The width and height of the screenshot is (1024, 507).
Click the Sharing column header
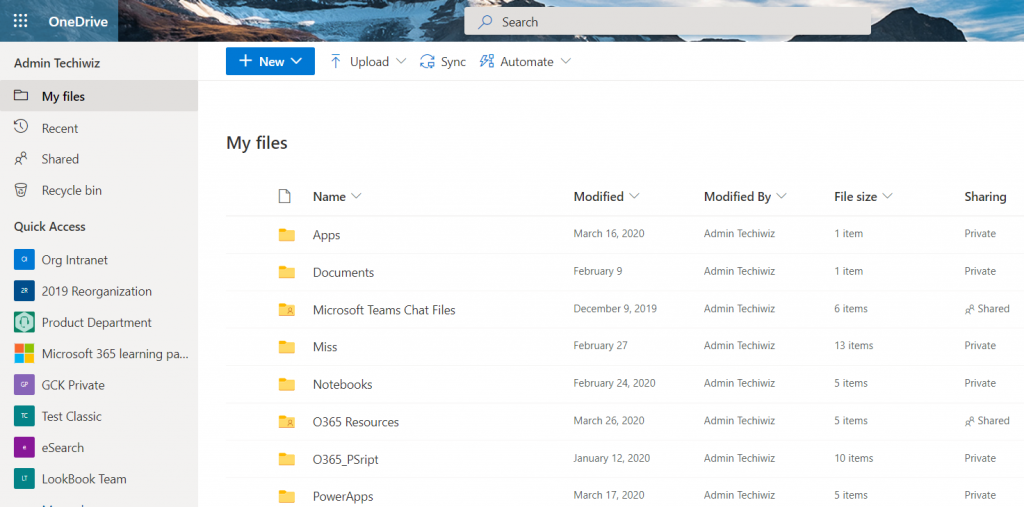point(985,197)
